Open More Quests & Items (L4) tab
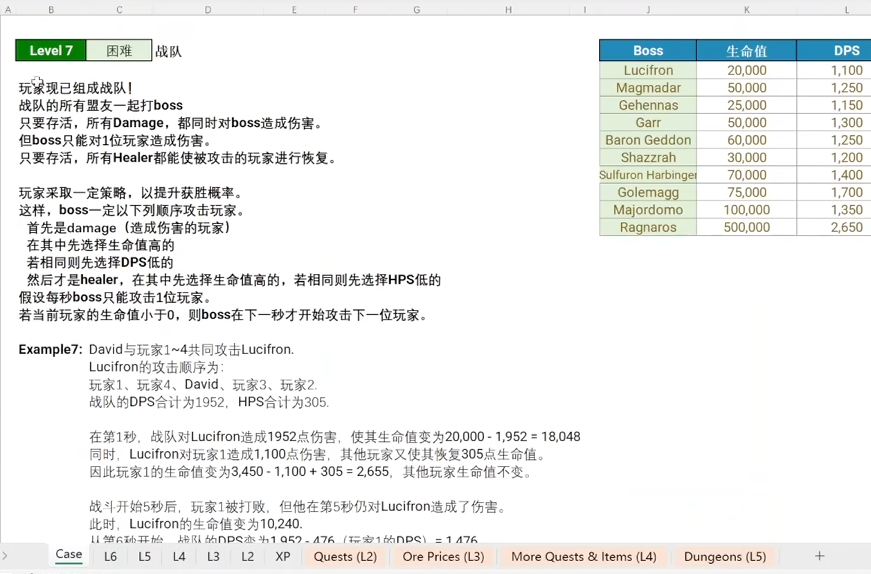871x574 pixels. [x=584, y=556]
